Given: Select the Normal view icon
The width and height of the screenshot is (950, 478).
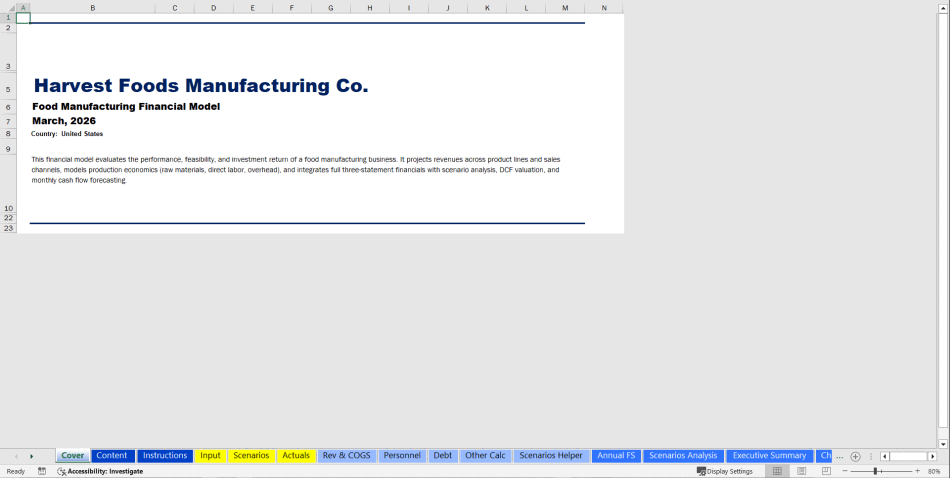Looking at the screenshot, I should (777, 471).
